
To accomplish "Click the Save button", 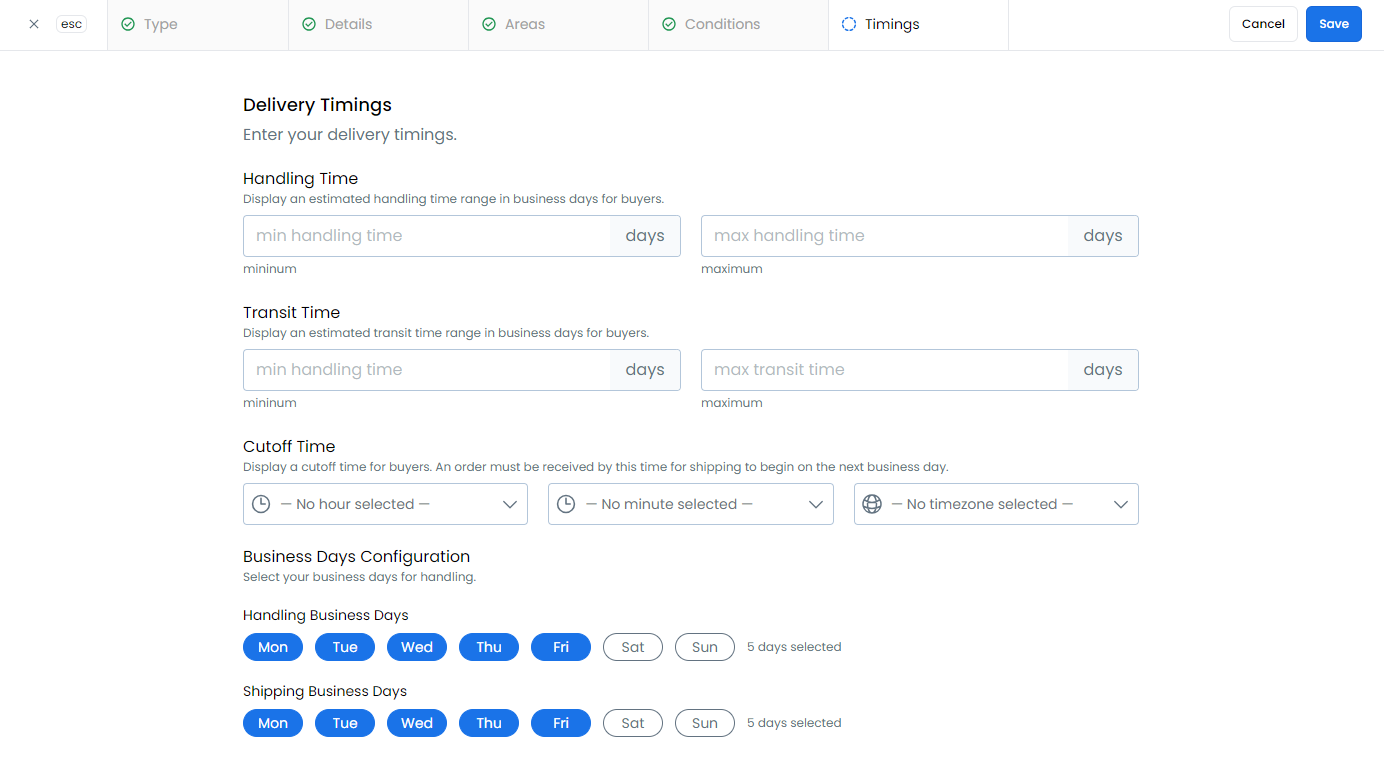I will click(x=1333, y=24).
